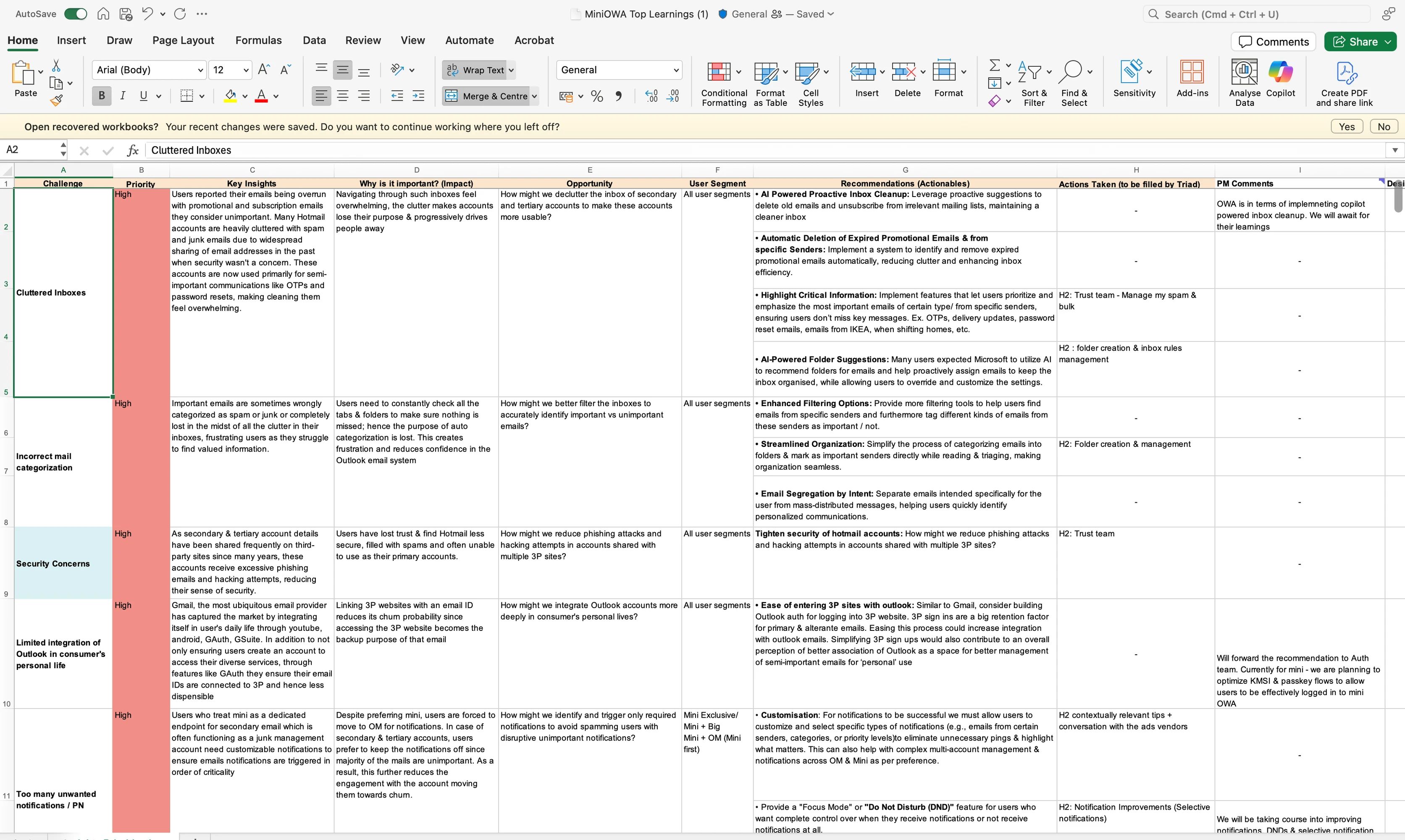Click the Borders icon
Image resolution: width=1405 pixels, height=840 pixels.
click(x=187, y=96)
